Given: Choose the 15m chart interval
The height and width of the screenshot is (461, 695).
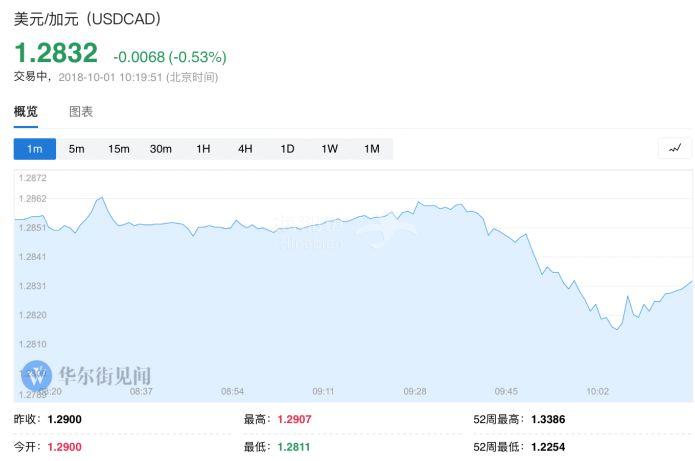Looking at the screenshot, I should click(119, 149).
